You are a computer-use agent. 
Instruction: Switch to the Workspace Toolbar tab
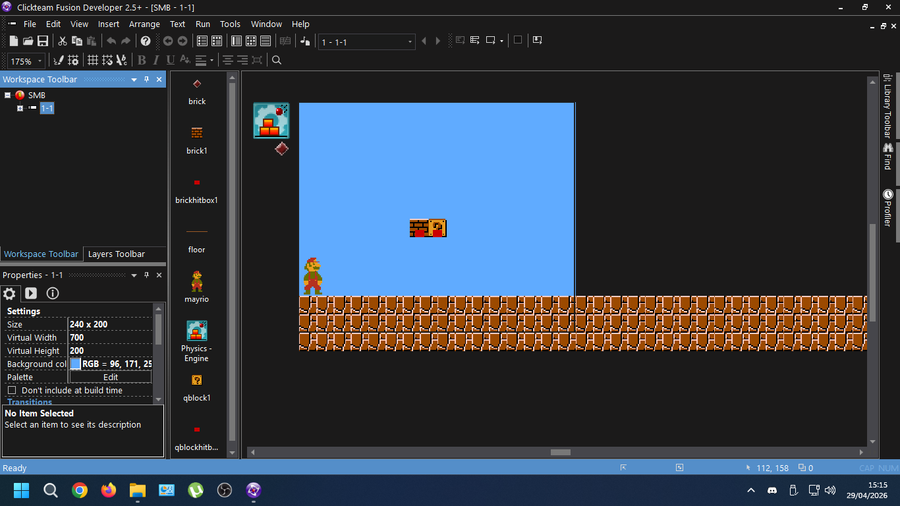[41, 254]
